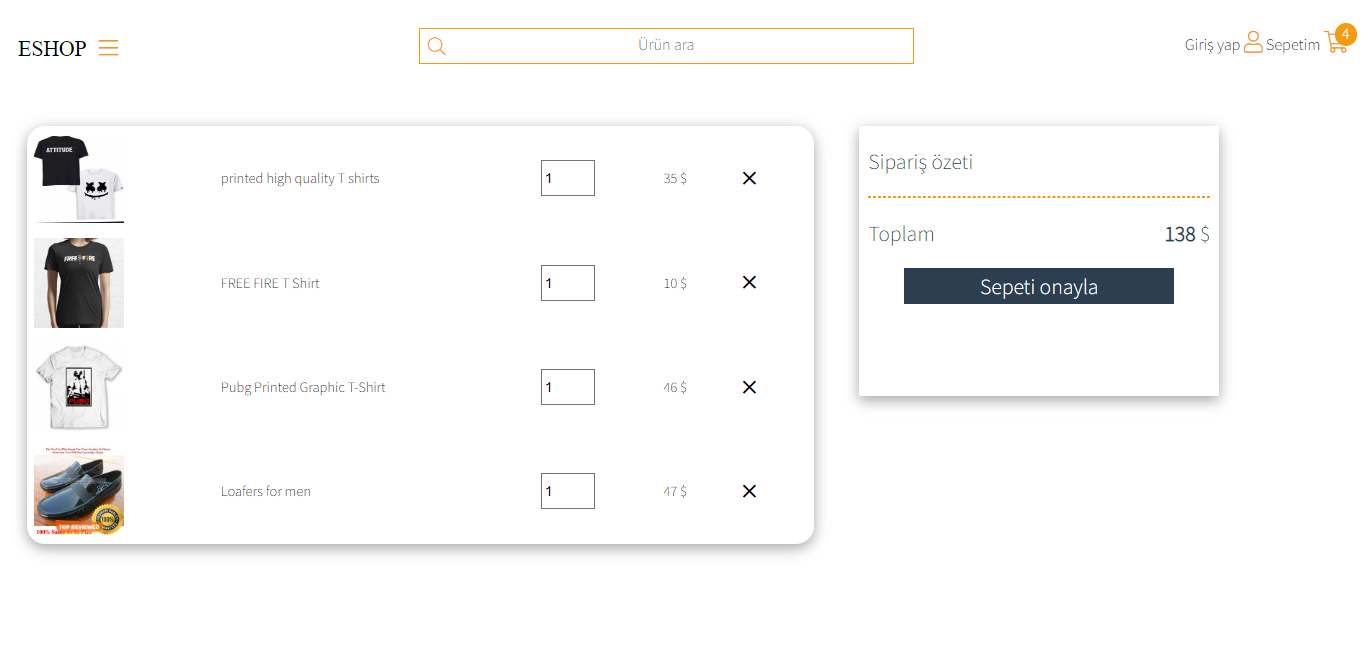Click the cart item count badge showing 4
The image size is (1366, 649).
pos(1346,34)
